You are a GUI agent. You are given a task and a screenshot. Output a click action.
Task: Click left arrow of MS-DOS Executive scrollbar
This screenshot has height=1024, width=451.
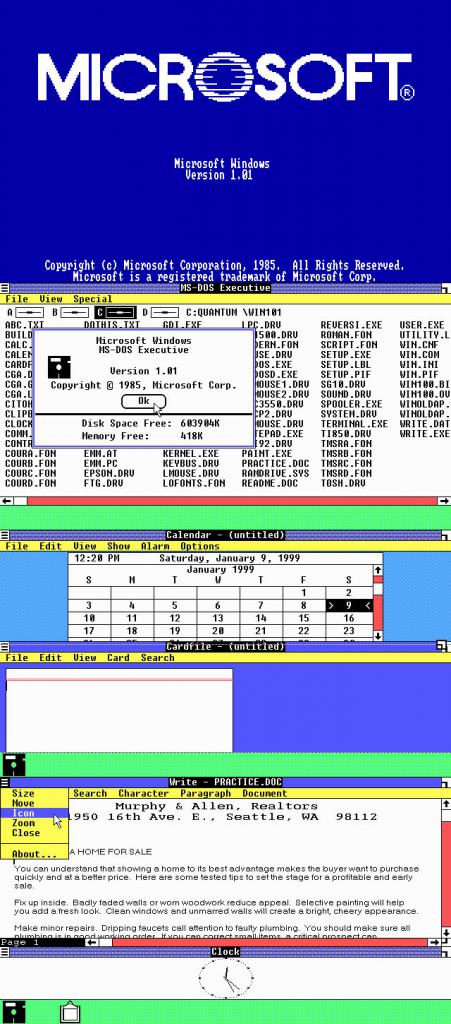7,501
